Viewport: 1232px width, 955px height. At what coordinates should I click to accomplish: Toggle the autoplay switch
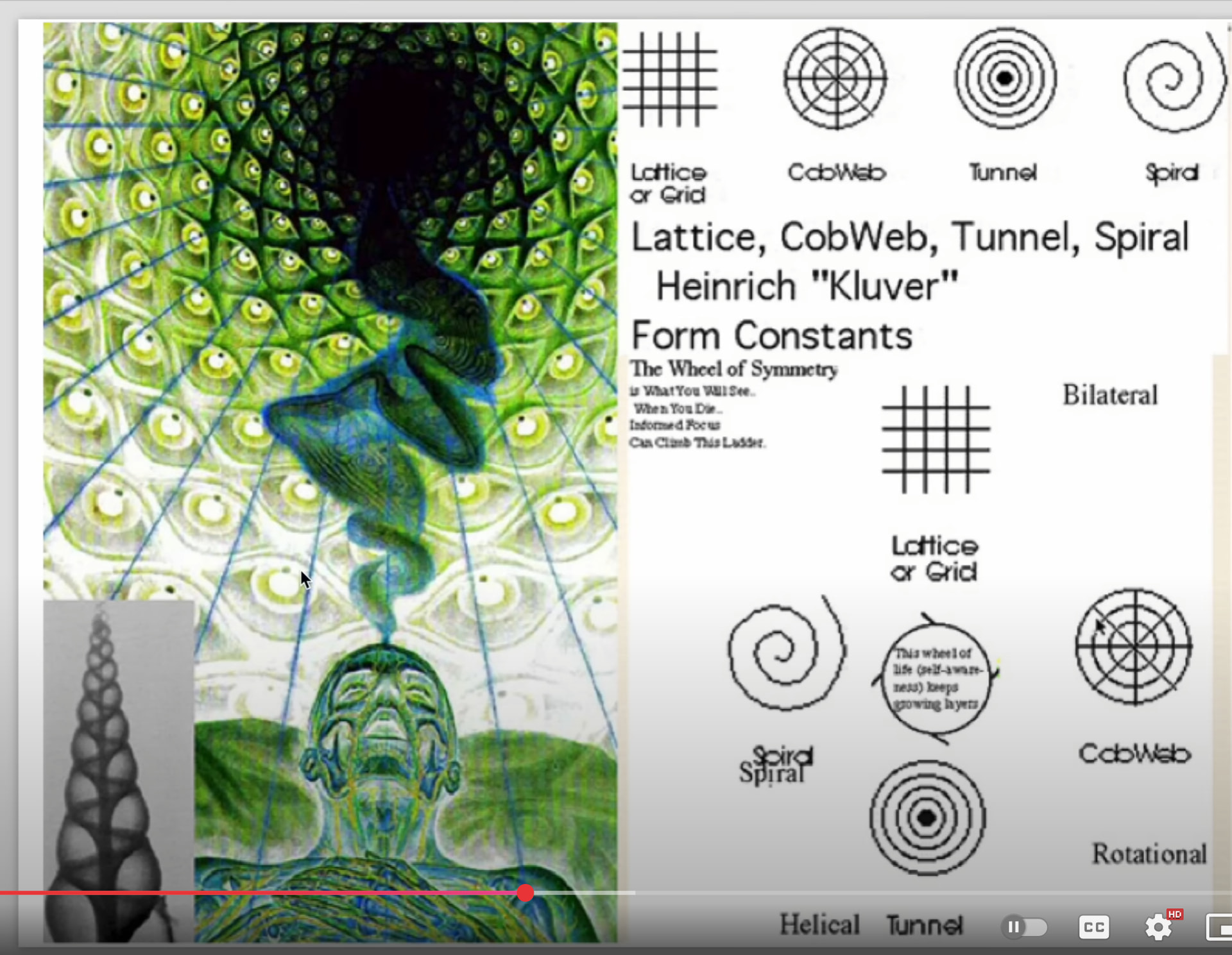pos(1024,927)
